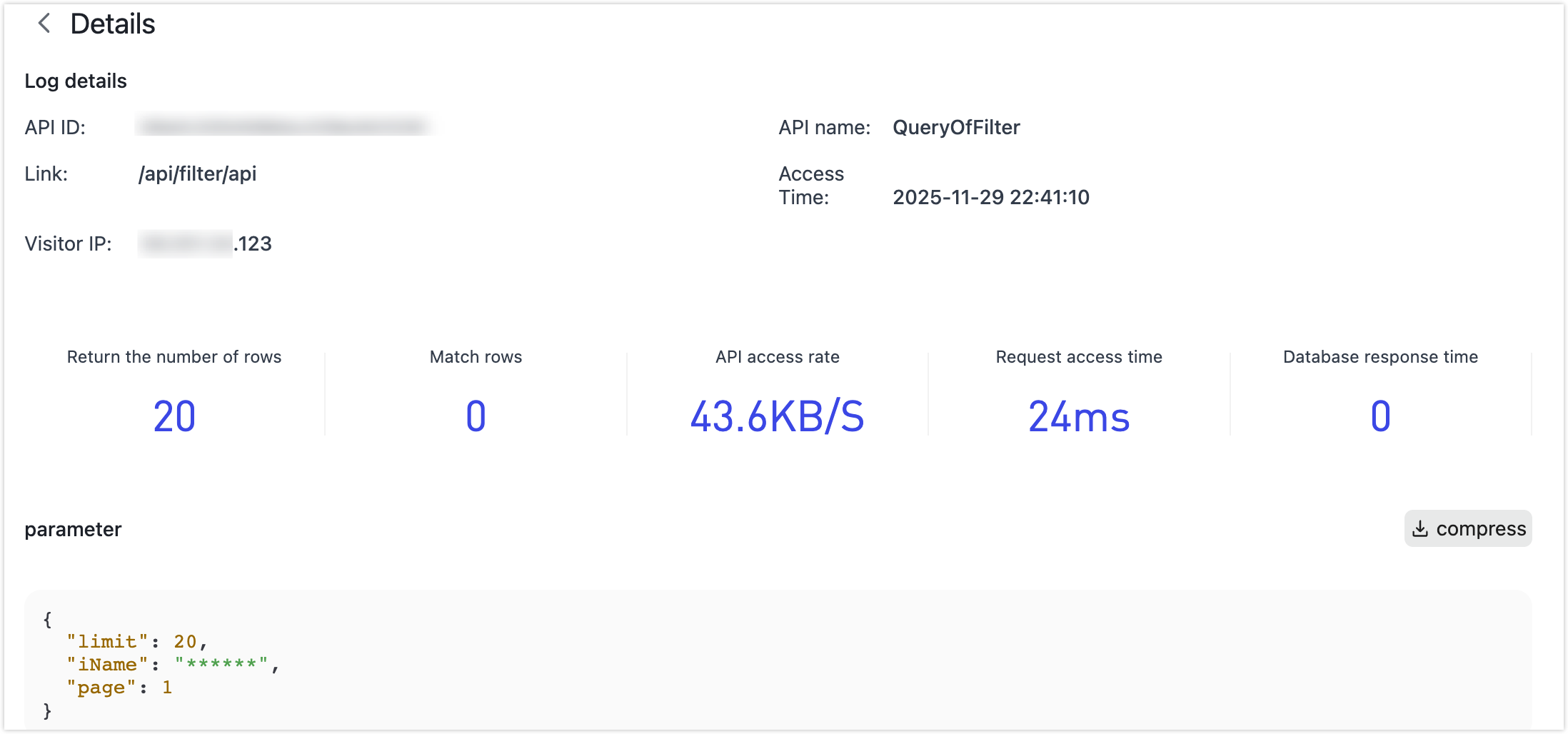Click the Log details heading
The height and width of the screenshot is (734, 1568).
tap(76, 81)
